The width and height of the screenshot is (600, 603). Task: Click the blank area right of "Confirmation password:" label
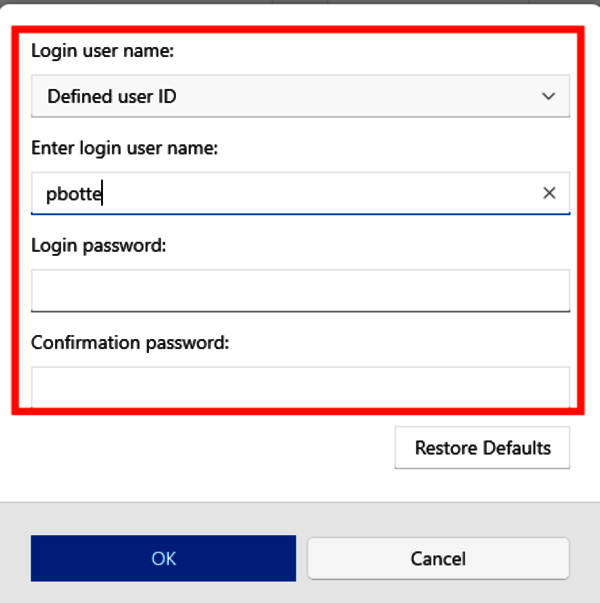(x=400, y=342)
